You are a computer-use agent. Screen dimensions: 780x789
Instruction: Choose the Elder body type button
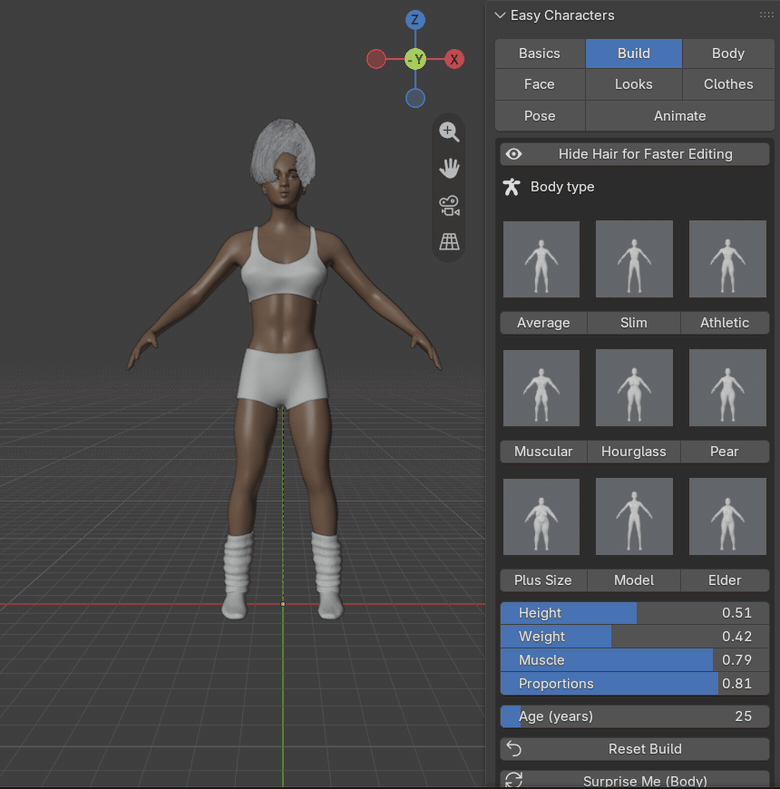tap(725, 580)
